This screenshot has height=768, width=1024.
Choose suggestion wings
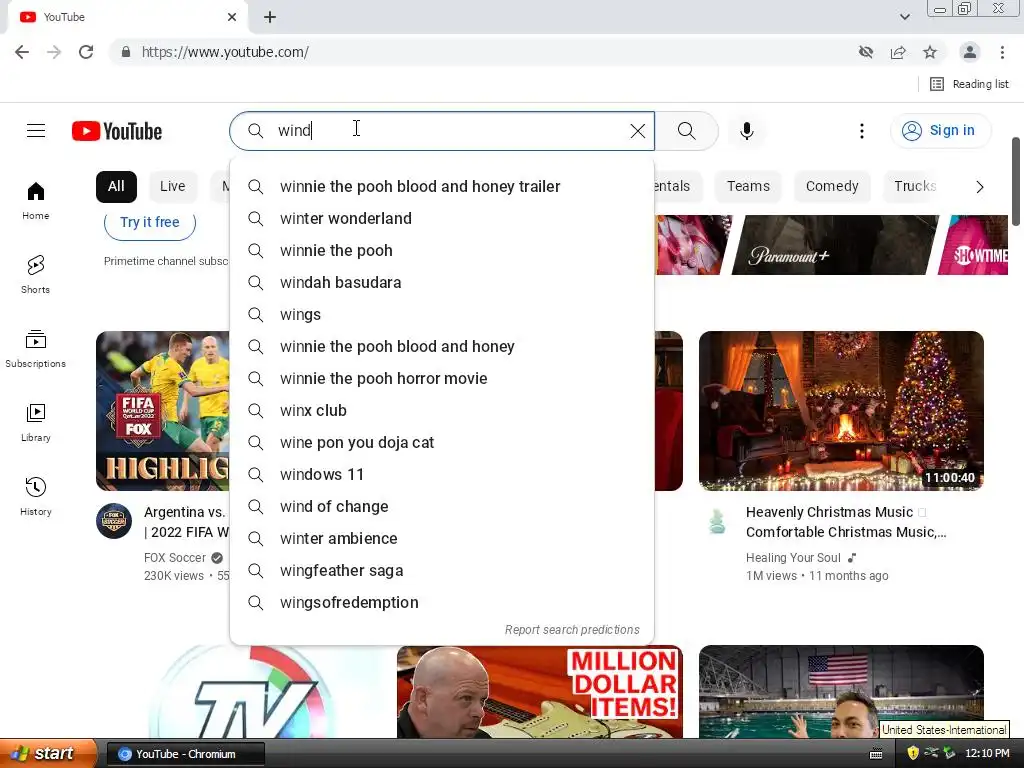(442, 315)
